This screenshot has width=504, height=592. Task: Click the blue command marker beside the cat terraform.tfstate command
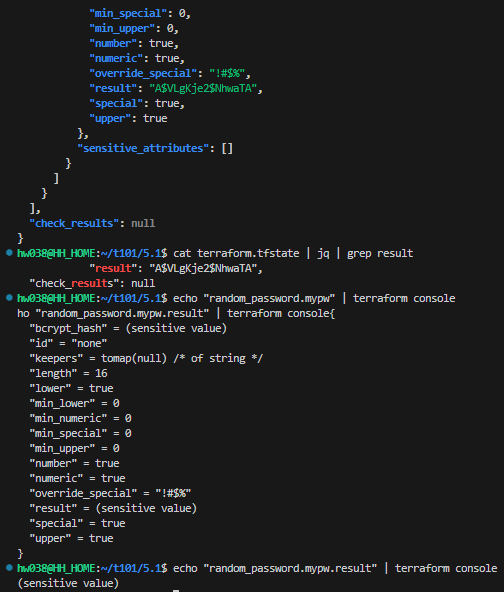9,253
